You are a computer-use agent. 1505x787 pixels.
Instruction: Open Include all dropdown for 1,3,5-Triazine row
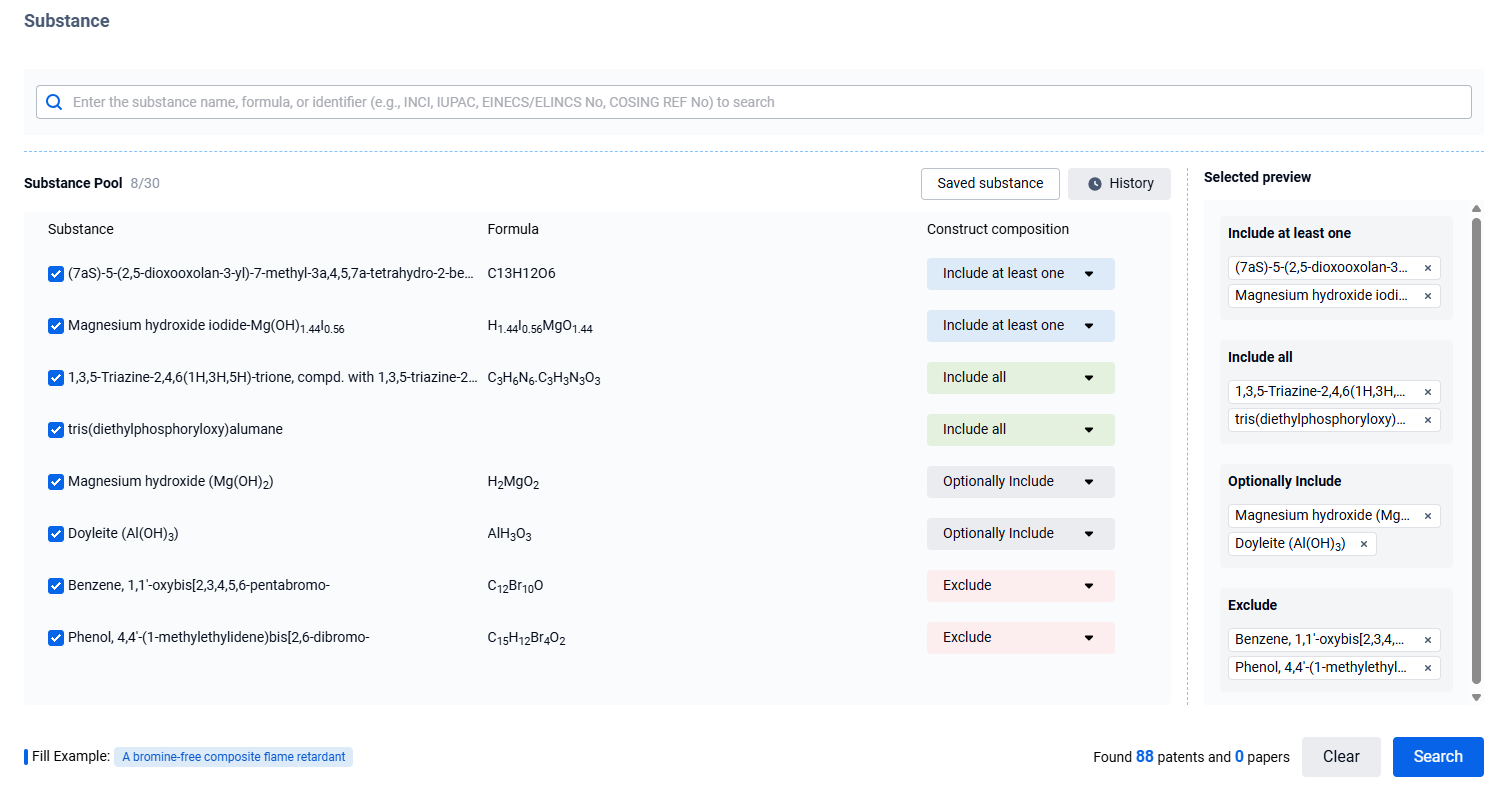click(x=1020, y=378)
